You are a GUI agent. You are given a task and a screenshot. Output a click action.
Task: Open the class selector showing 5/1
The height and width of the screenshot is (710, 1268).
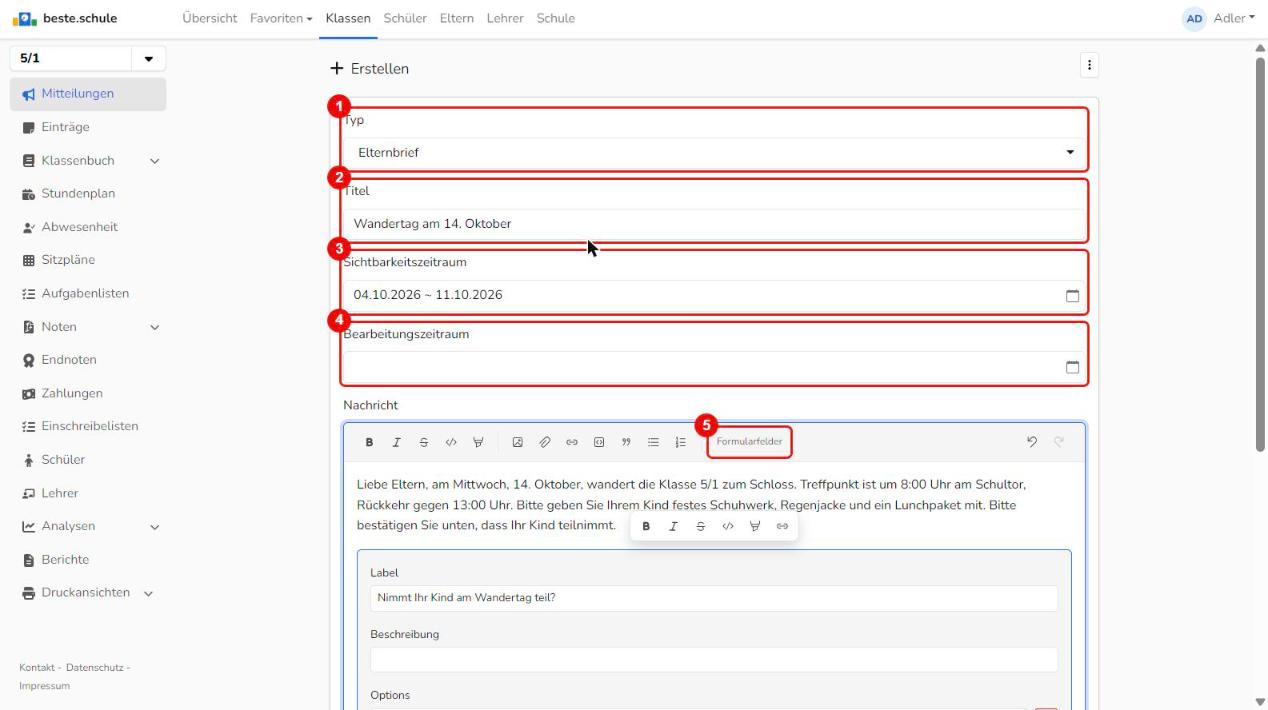88,58
